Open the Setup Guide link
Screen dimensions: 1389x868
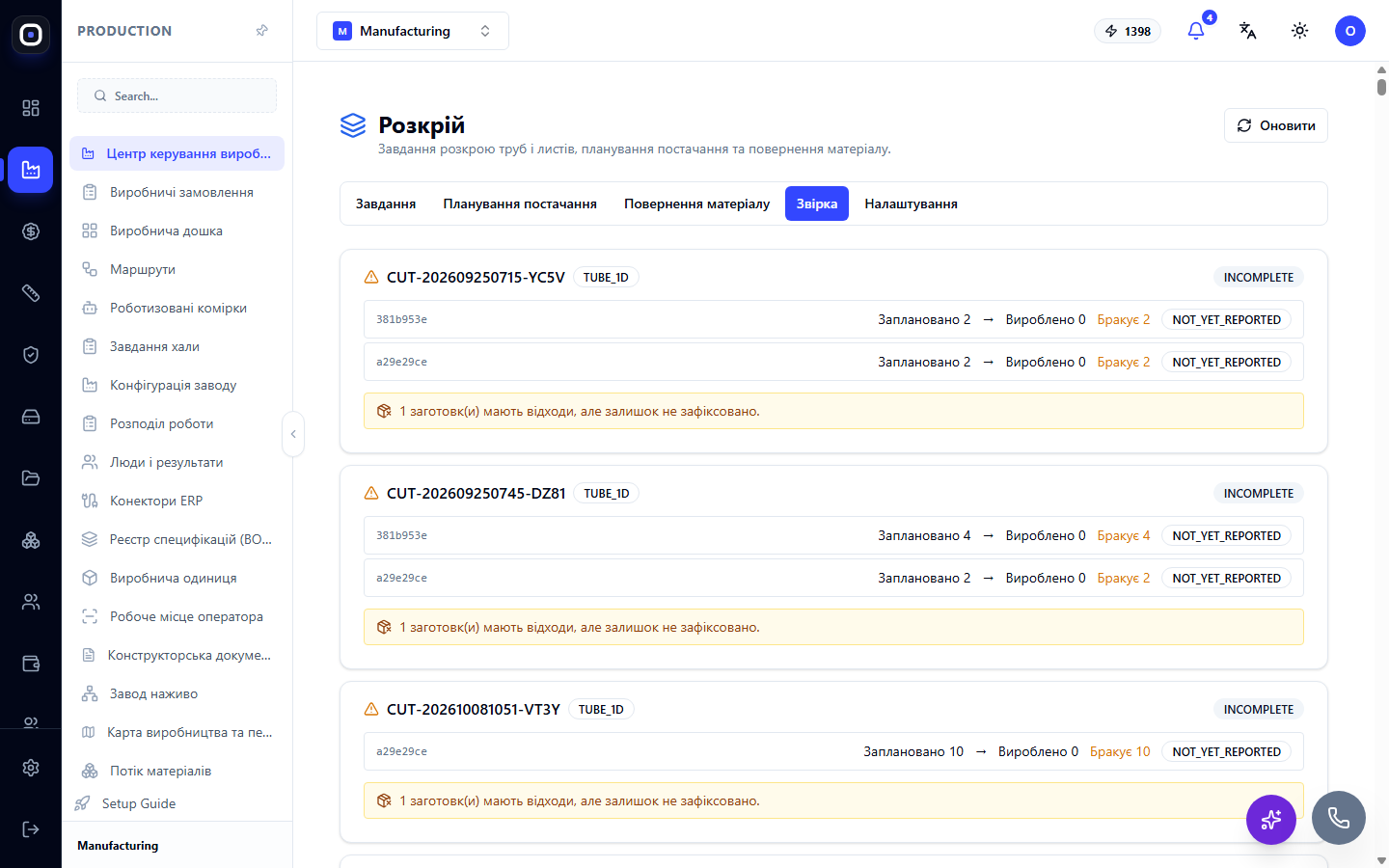(x=138, y=803)
